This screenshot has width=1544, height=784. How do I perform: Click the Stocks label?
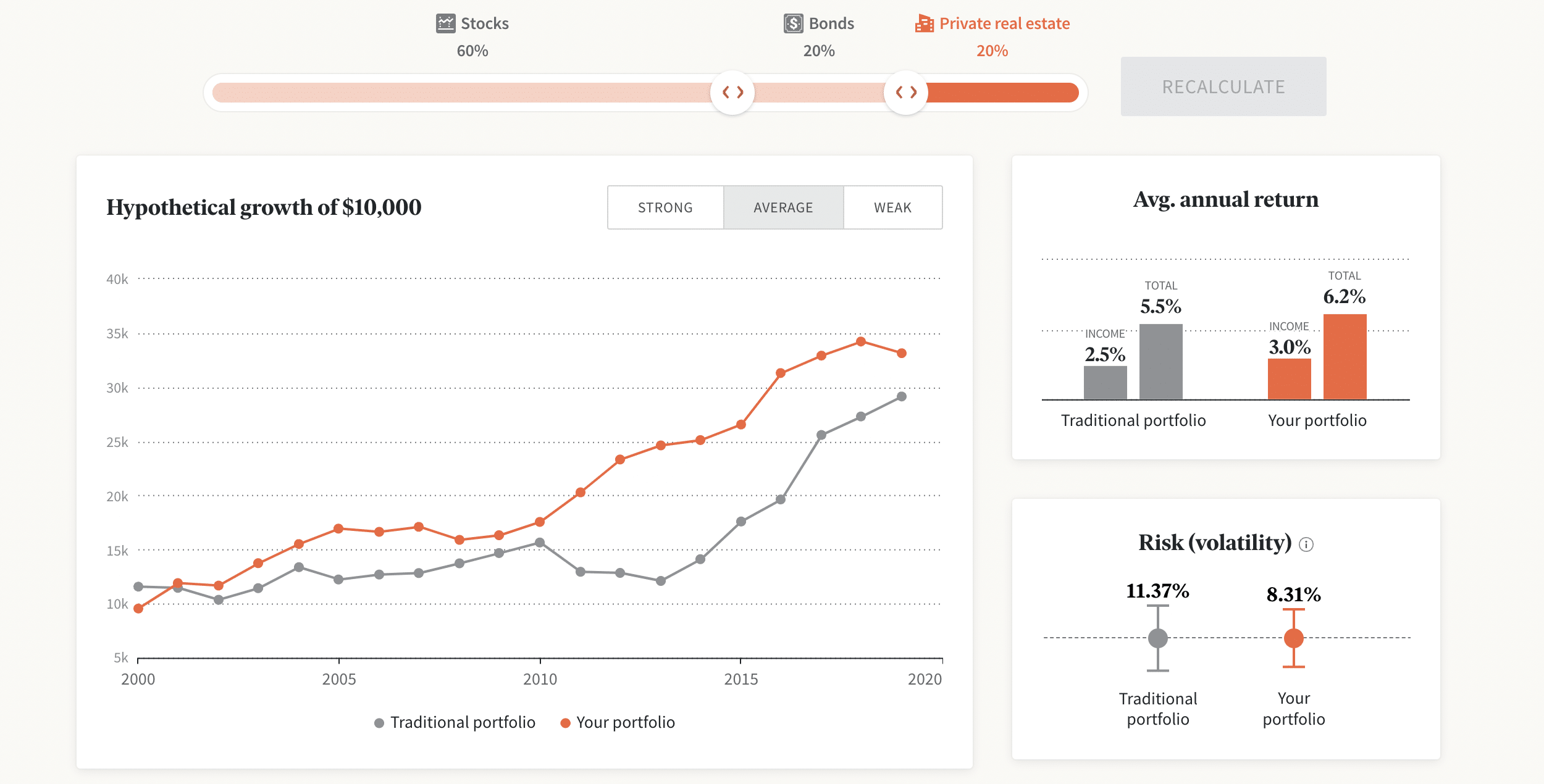tap(485, 23)
